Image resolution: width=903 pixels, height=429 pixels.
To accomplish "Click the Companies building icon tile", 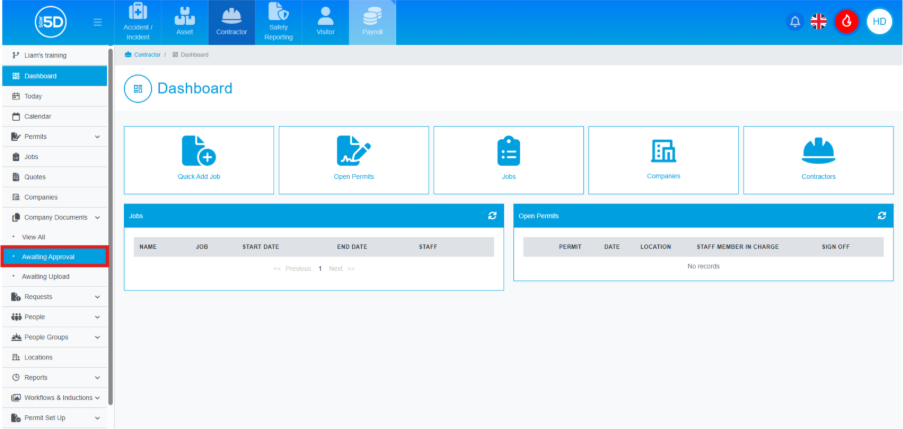I will pyautogui.click(x=663, y=150).
